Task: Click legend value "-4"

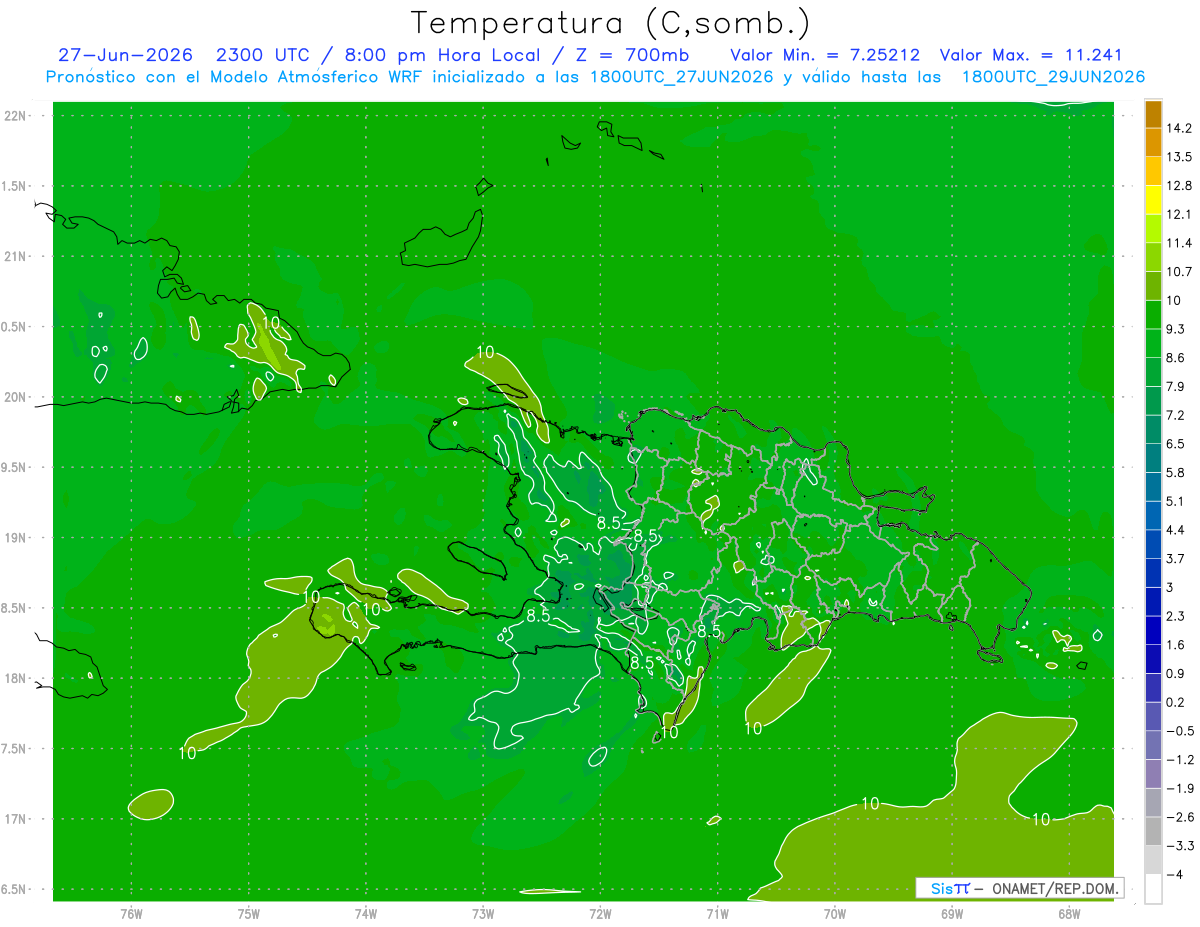Action: click(1176, 875)
